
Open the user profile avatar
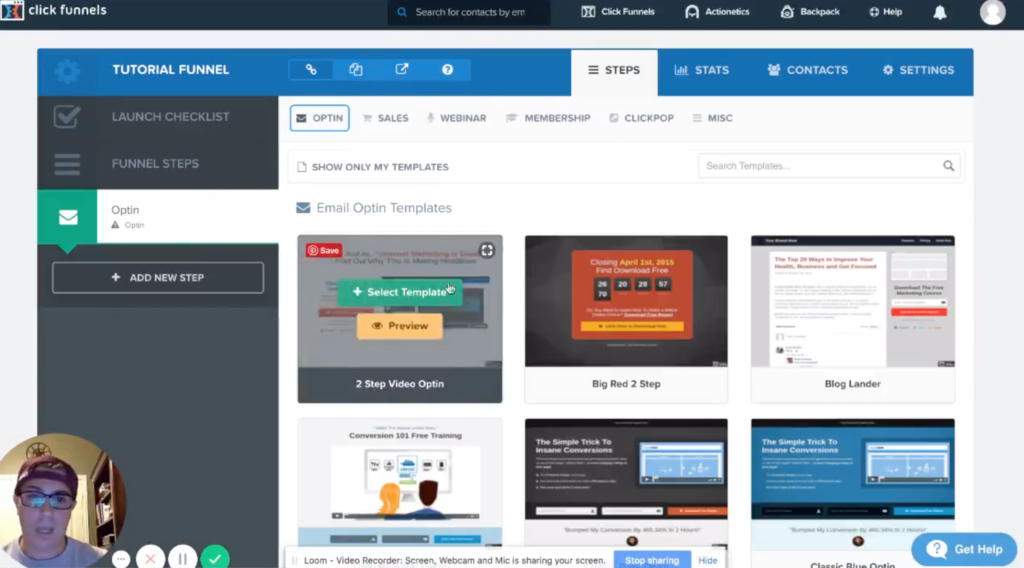pyautogui.click(x=993, y=12)
